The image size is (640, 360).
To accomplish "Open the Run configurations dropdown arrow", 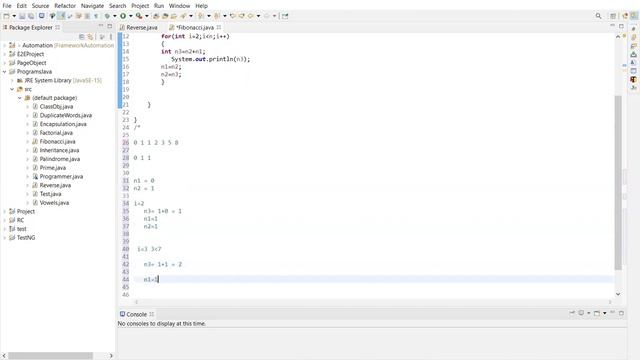I will 131,16.
